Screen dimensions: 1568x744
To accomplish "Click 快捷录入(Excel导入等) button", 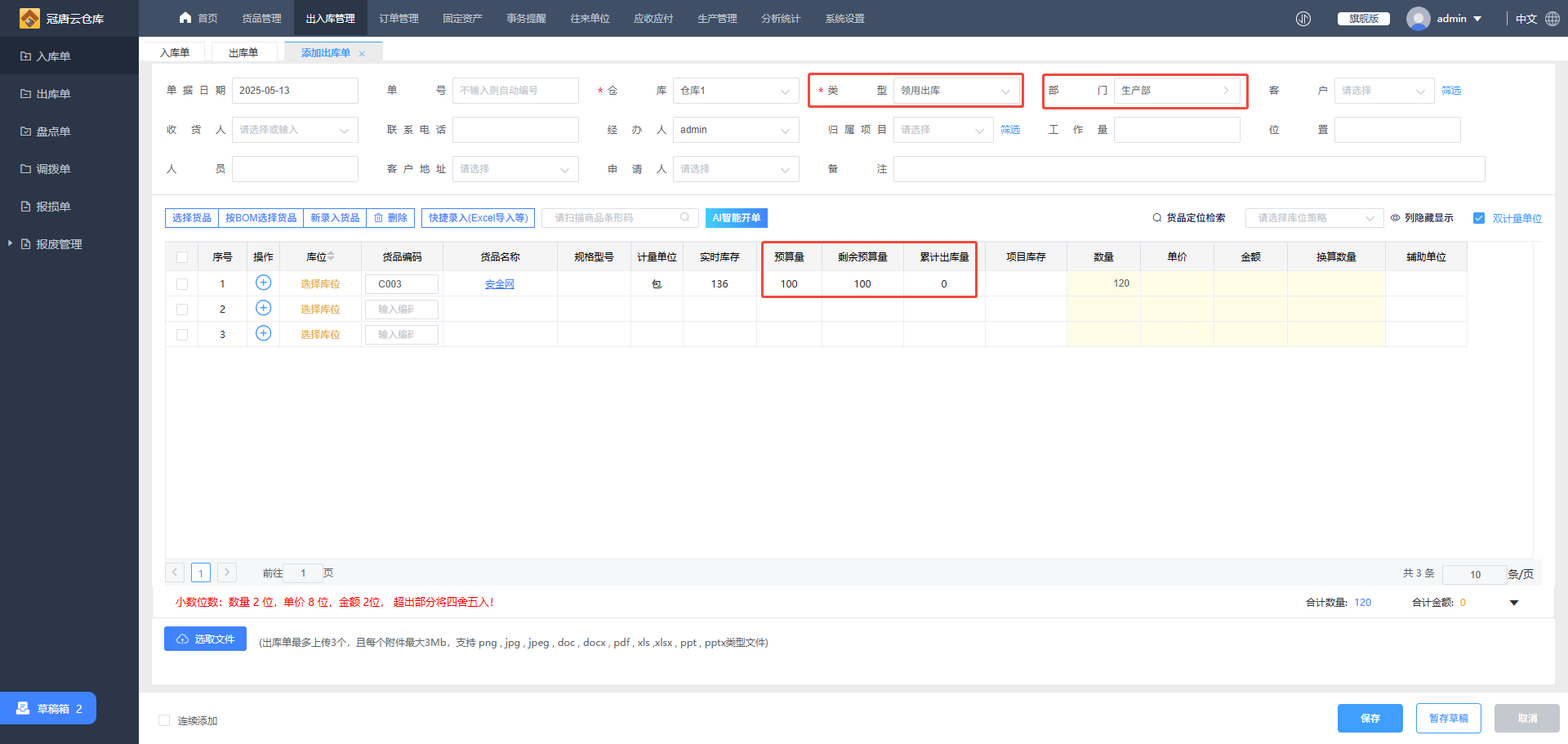I will (x=479, y=218).
